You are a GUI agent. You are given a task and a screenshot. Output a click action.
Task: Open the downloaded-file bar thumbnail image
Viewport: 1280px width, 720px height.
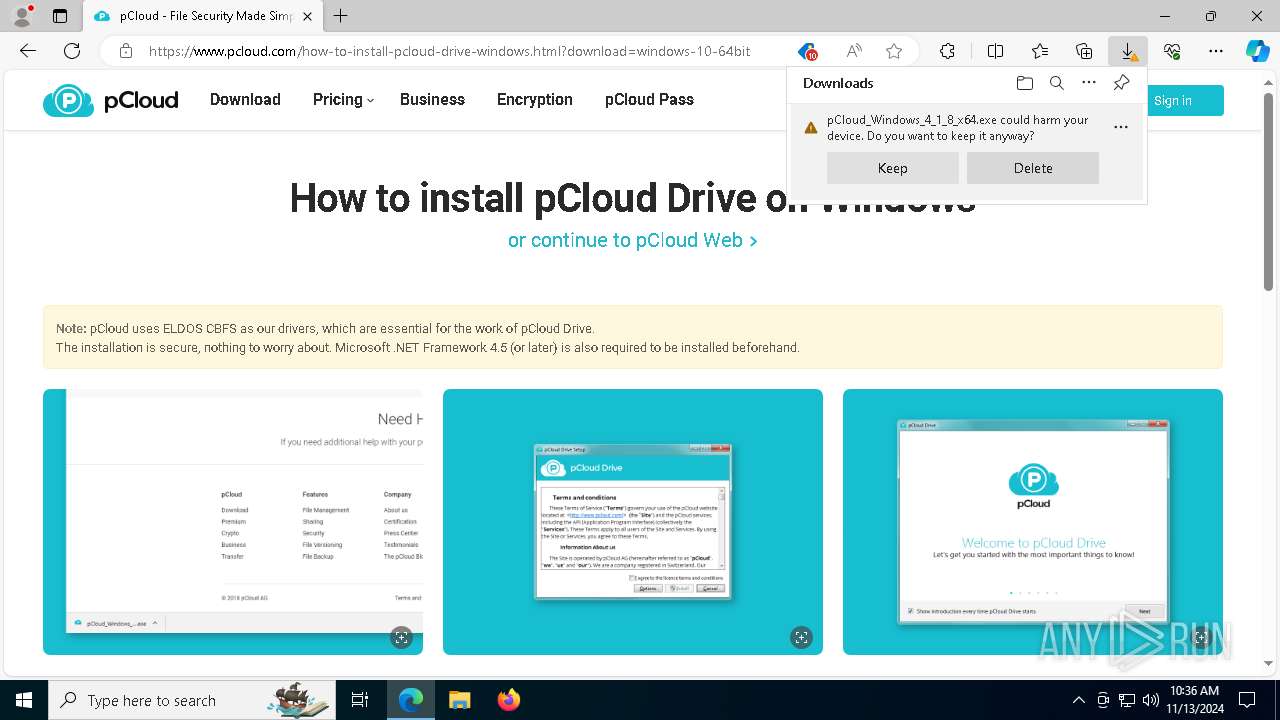click(x=233, y=522)
